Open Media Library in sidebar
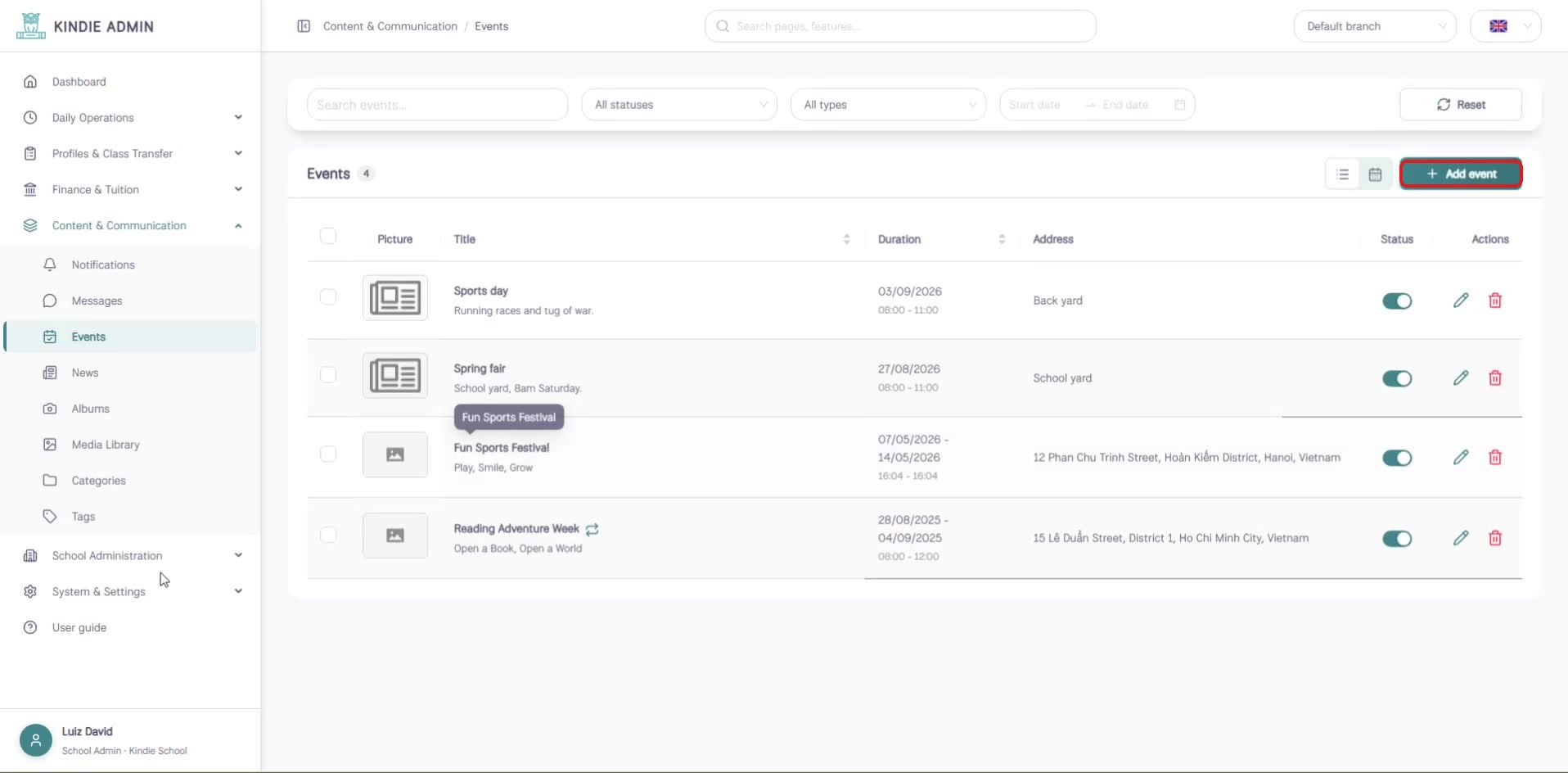Image resolution: width=1568 pixels, height=773 pixels. (x=131, y=445)
